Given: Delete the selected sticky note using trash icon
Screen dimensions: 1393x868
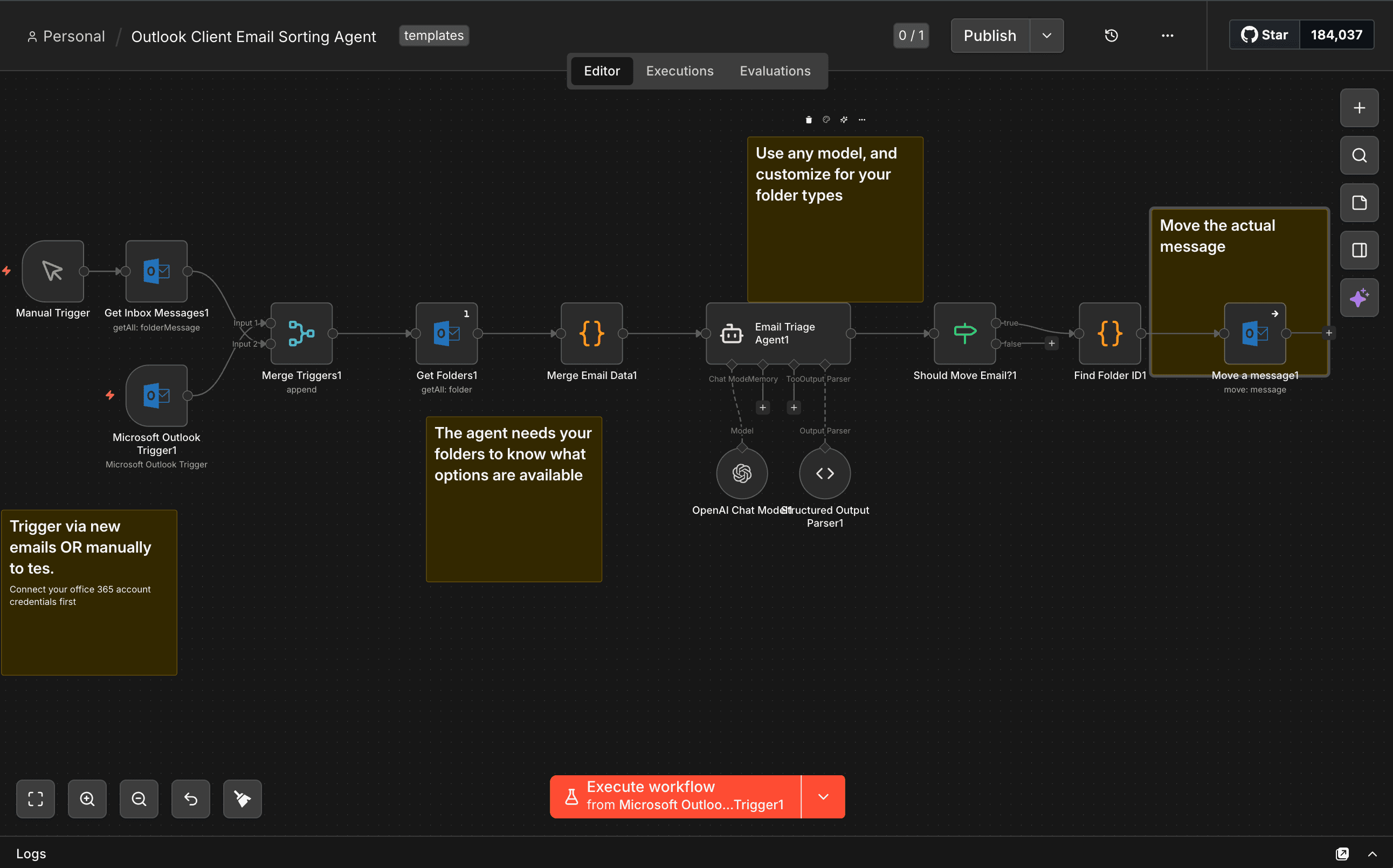Looking at the screenshot, I should pyautogui.click(x=808, y=119).
